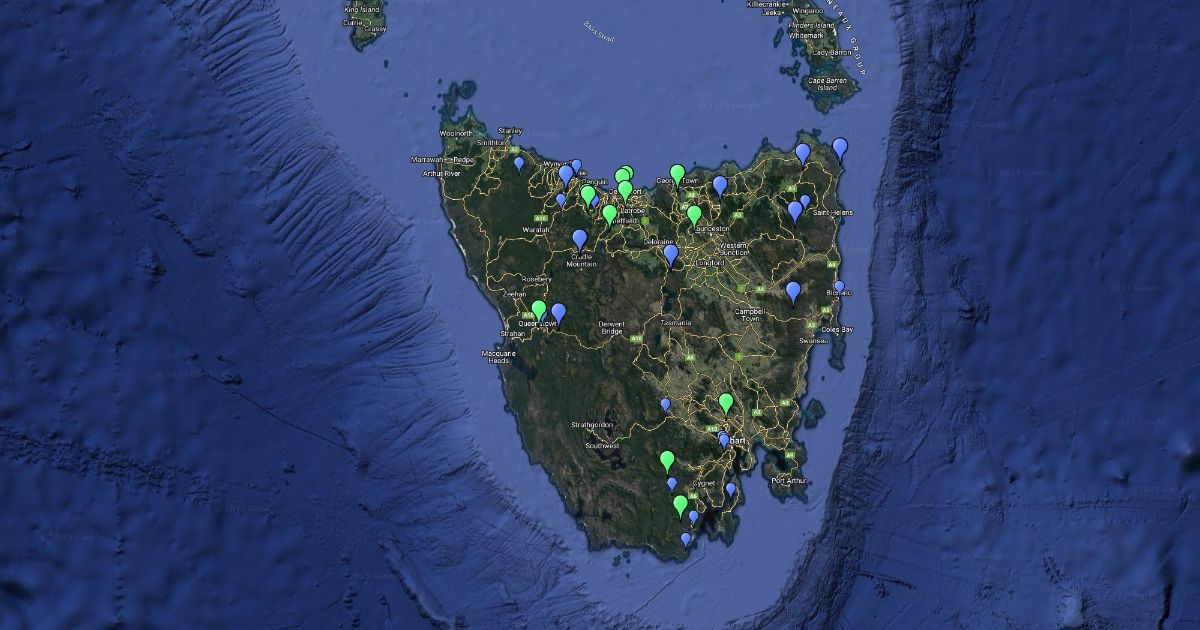Screen dimensions: 1200x630
Task: Select the small blue pin east of Cygnet
Action: point(730,489)
